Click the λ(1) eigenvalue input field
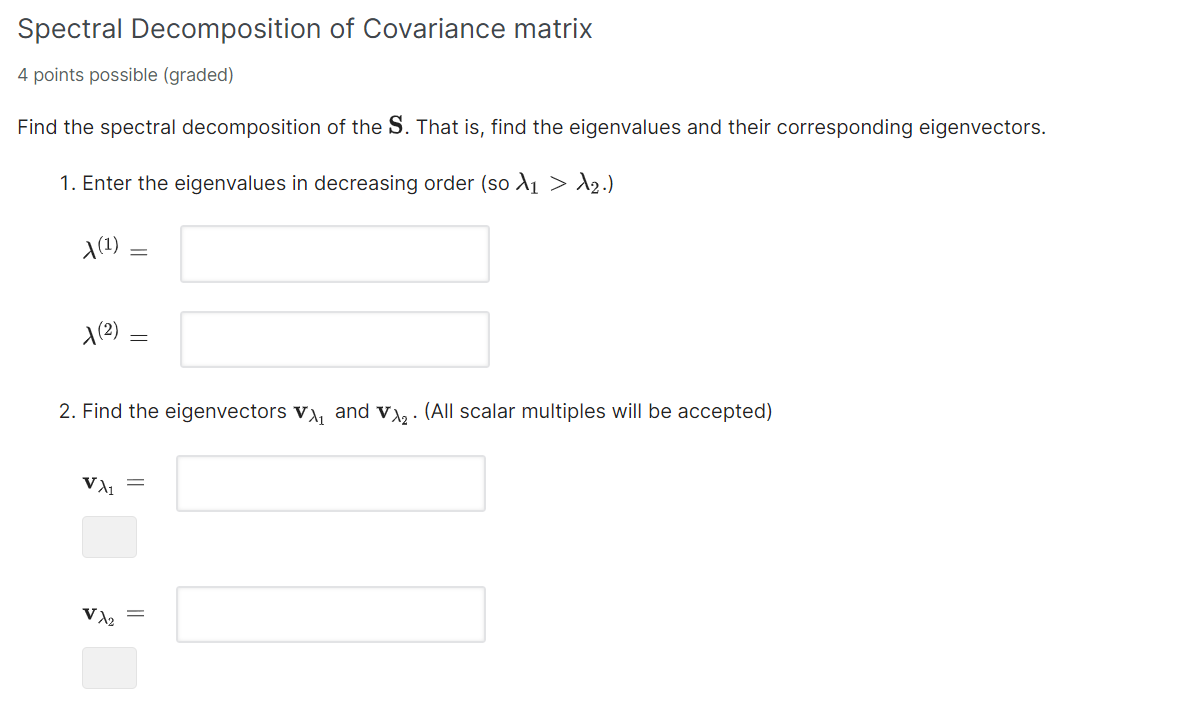Viewport: 1197px width, 703px height. [x=334, y=253]
